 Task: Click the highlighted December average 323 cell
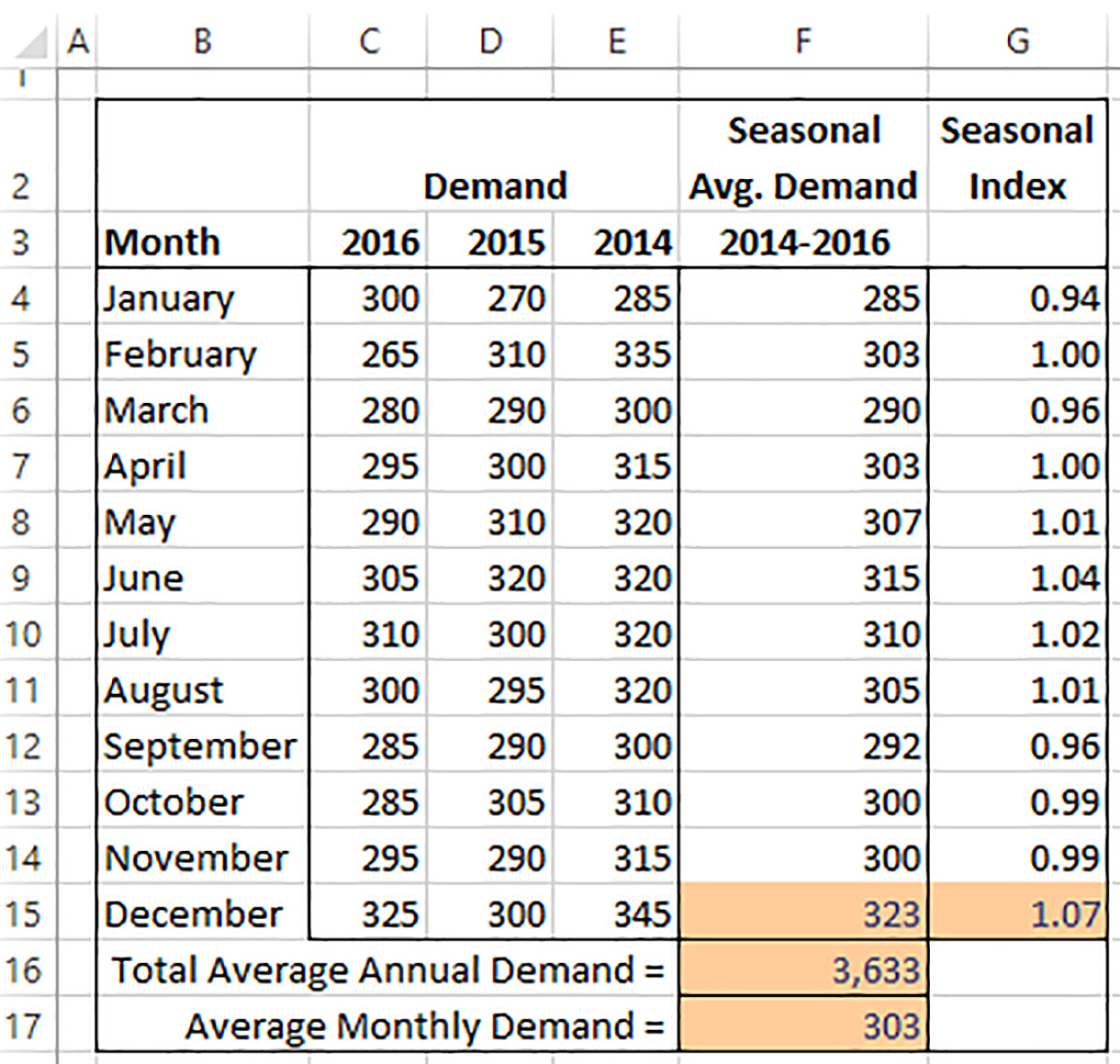(x=803, y=914)
